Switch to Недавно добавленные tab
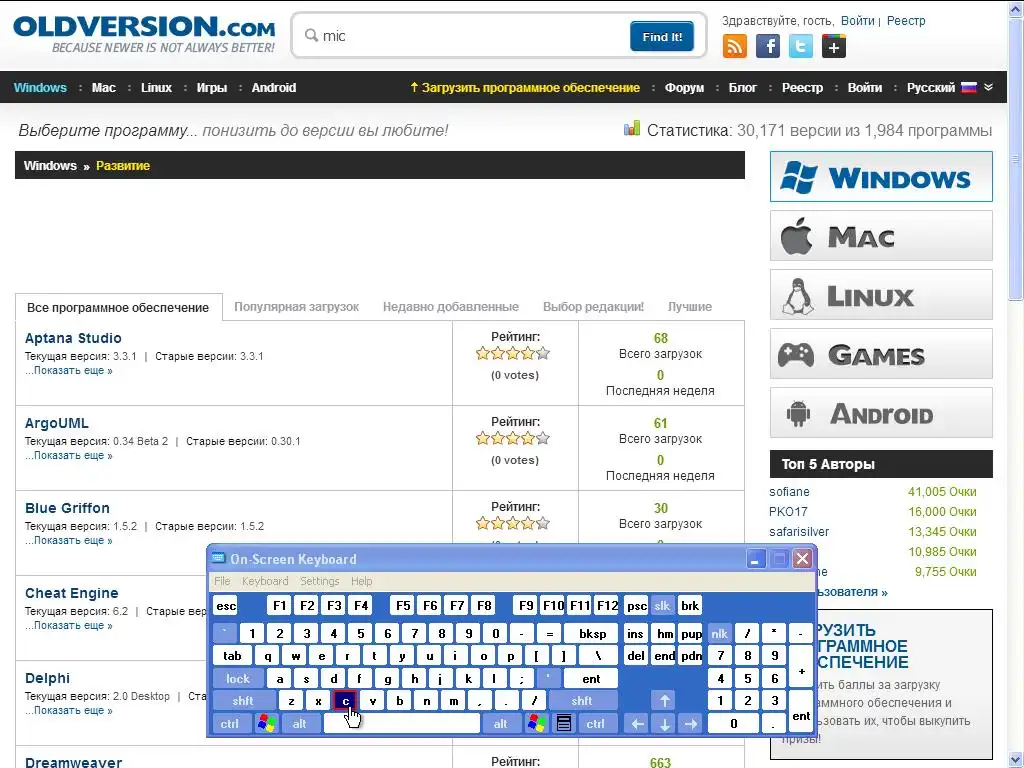Image resolution: width=1024 pixels, height=768 pixels. point(451,307)
